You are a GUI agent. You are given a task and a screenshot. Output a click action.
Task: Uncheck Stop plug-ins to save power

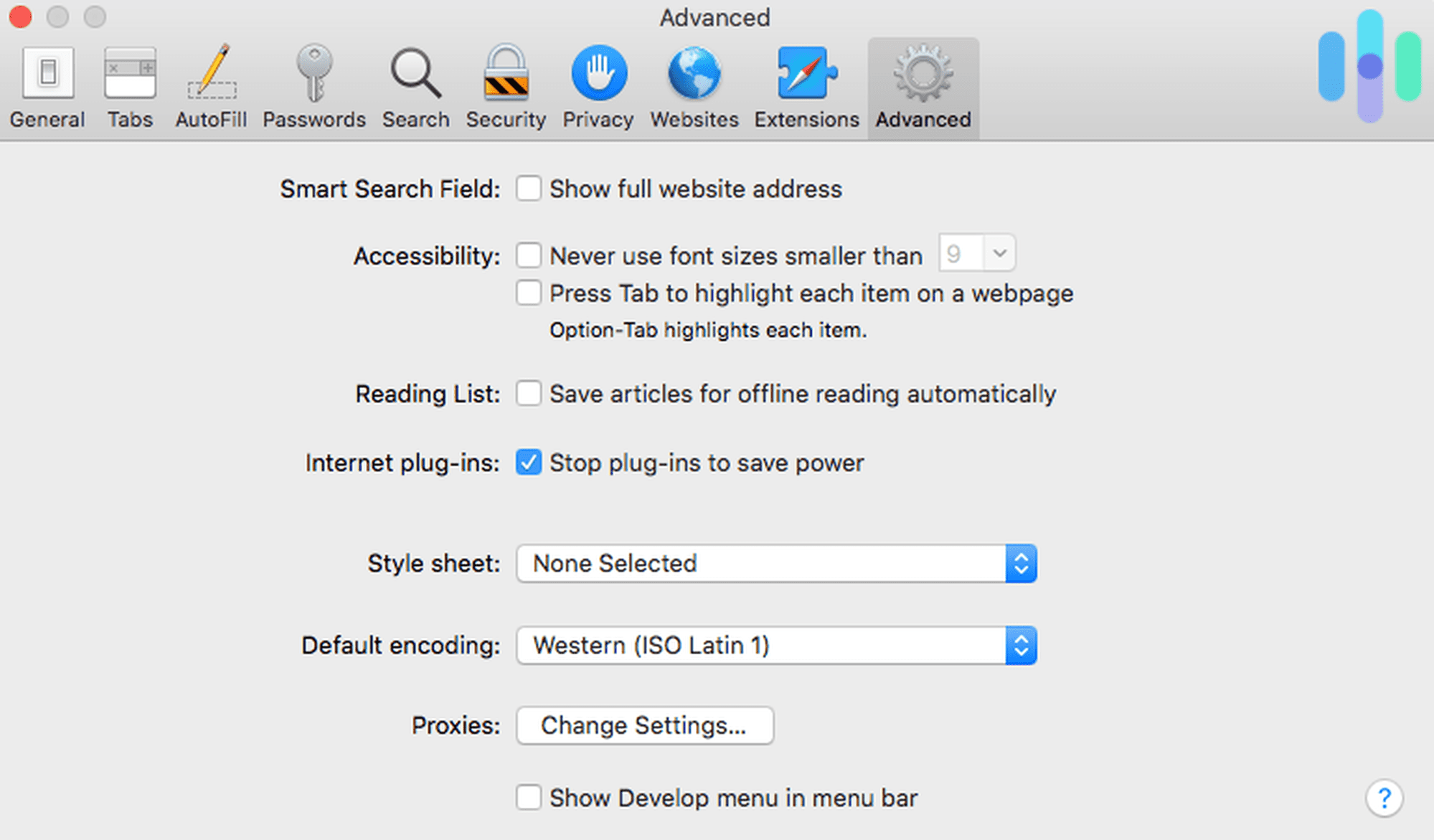pyautogui.click(x=529, y=463)
